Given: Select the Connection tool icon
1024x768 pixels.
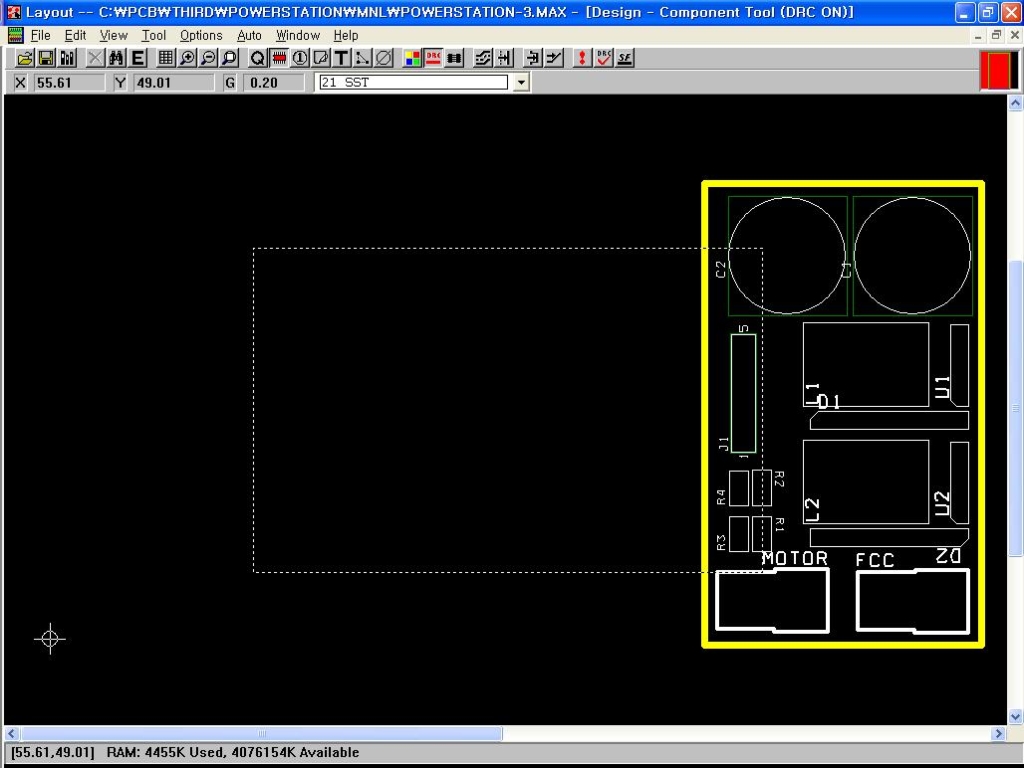Looking at the screenshot, I should 362,58.
